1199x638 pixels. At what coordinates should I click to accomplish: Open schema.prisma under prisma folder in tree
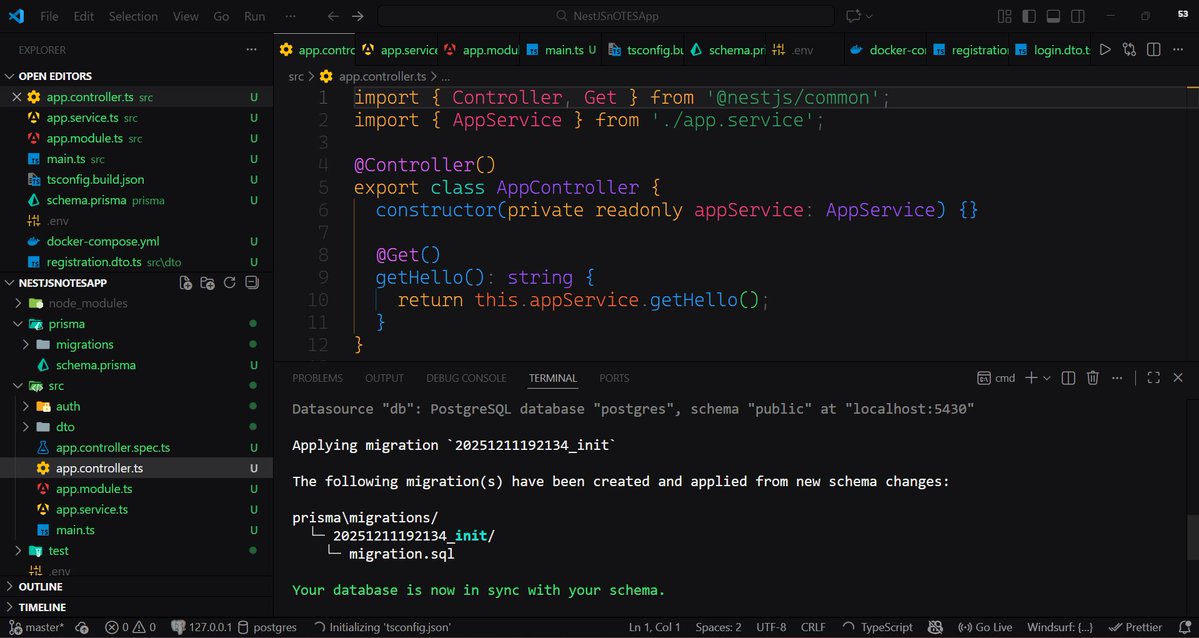click(x=96, y=366)
